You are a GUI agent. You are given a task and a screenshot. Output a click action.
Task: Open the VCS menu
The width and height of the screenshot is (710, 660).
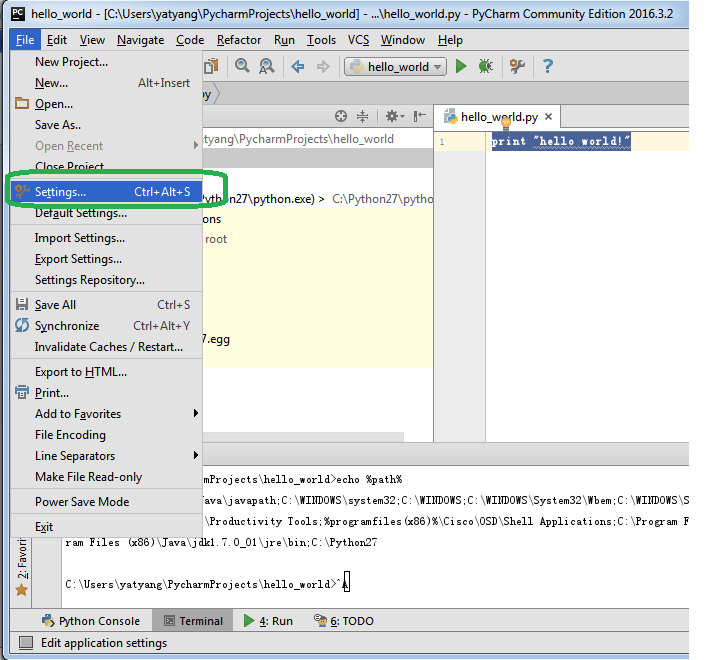pyautogui.click(x=358, y=40)
